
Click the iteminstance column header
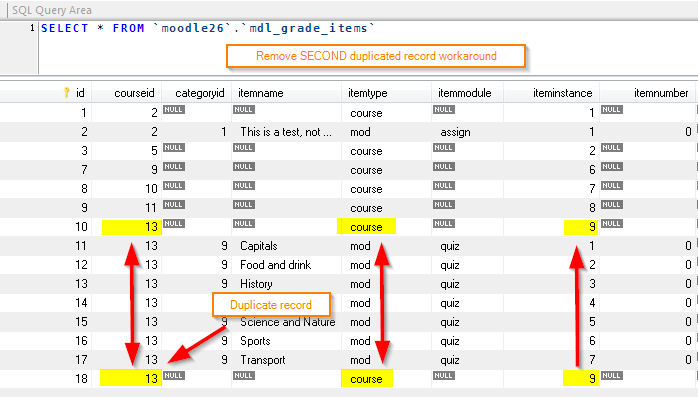563,93
